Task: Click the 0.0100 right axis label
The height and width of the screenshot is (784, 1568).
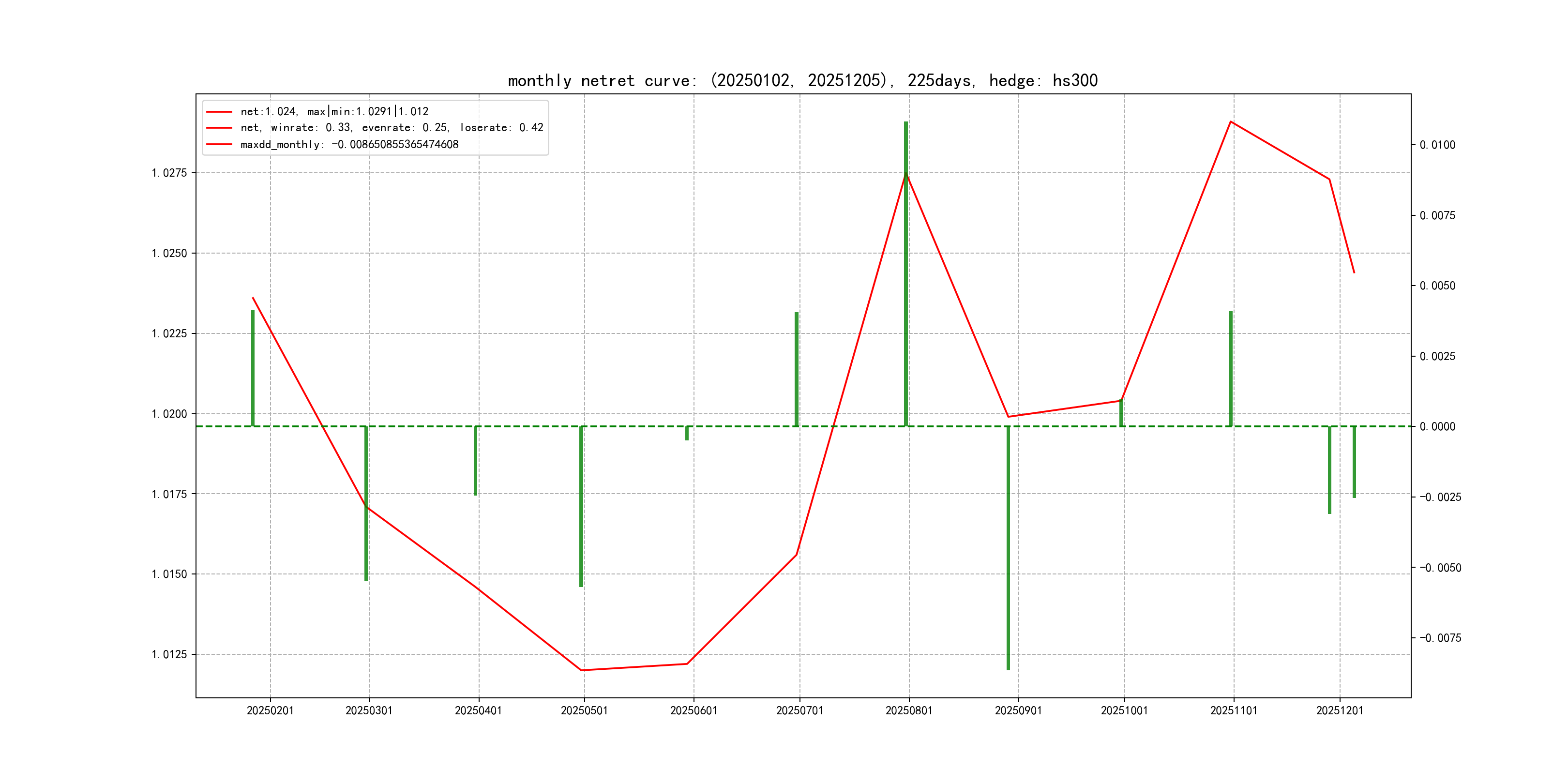Action: [1437, 145]
